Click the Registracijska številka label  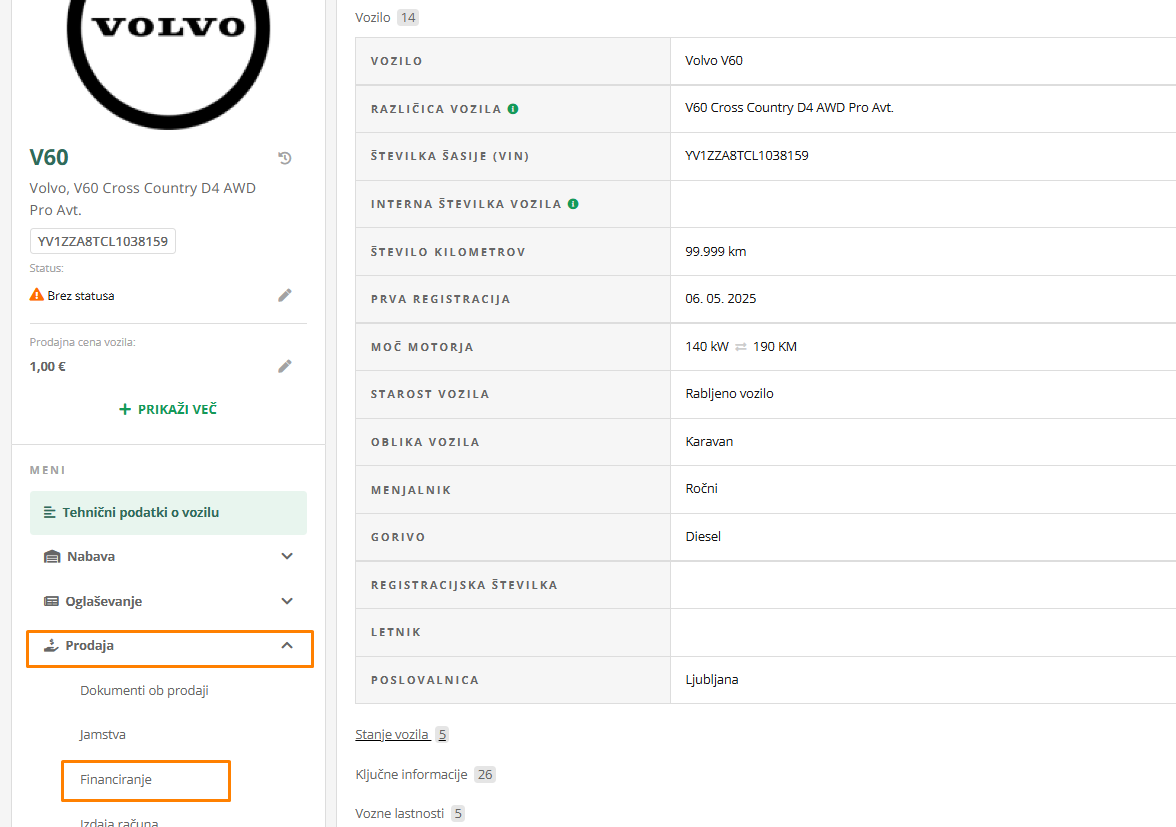click(464, 585)
